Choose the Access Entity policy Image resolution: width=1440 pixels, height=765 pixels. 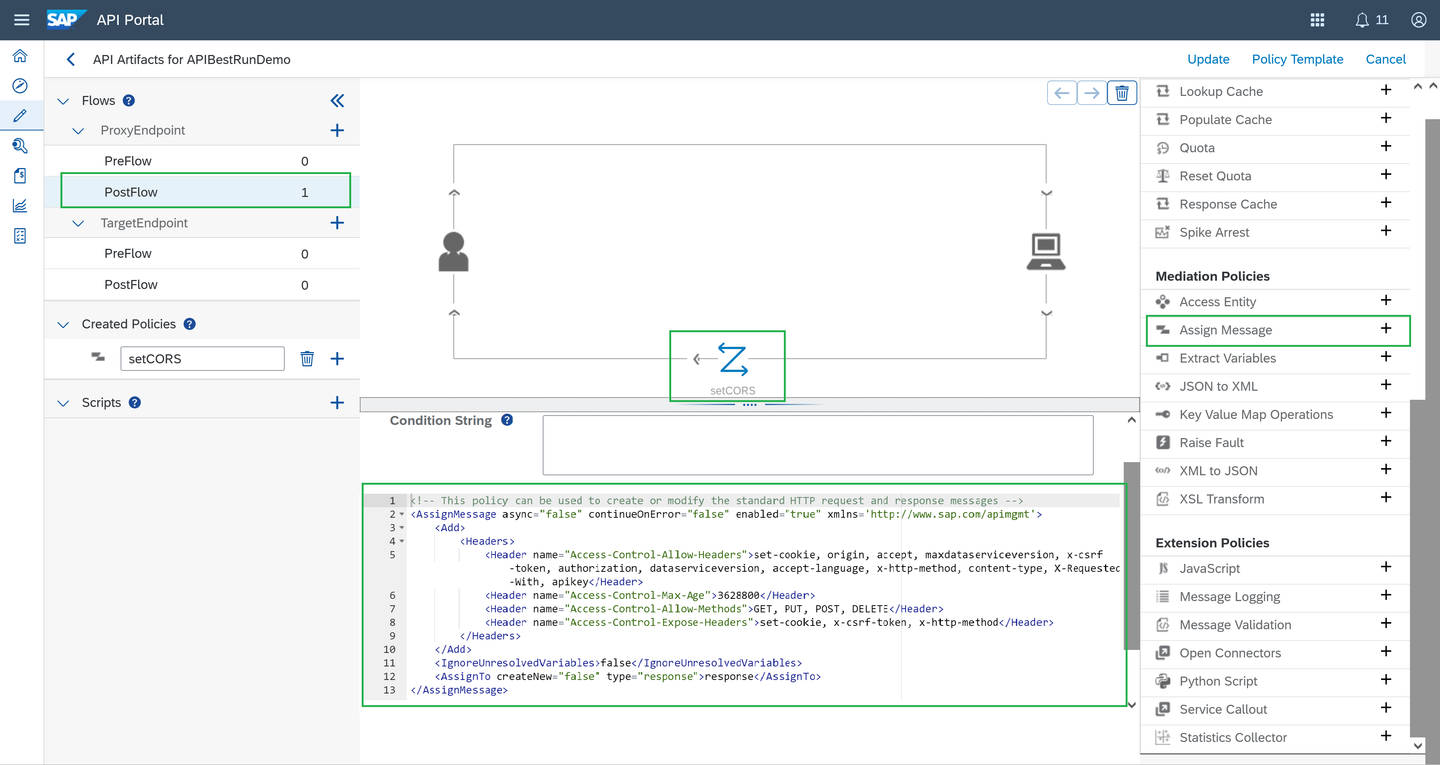[1217, 302]
